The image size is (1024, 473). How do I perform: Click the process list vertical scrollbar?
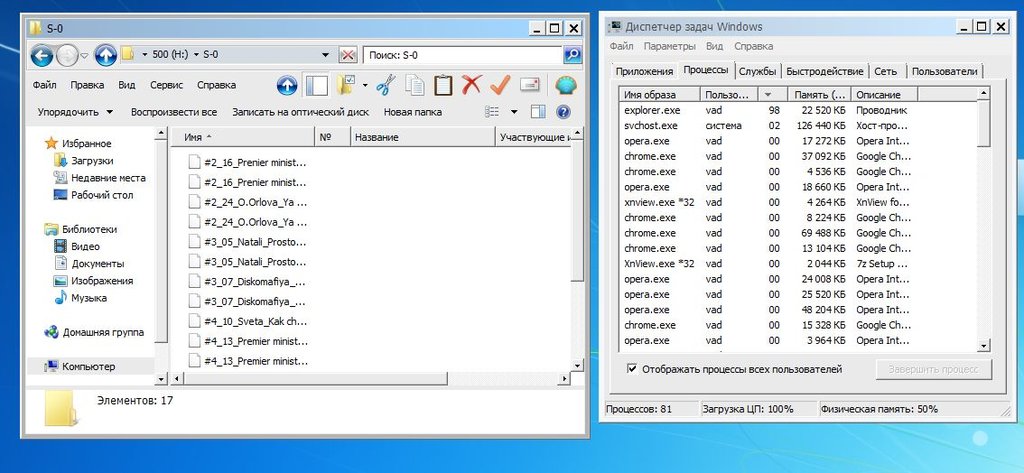(984, 124)
